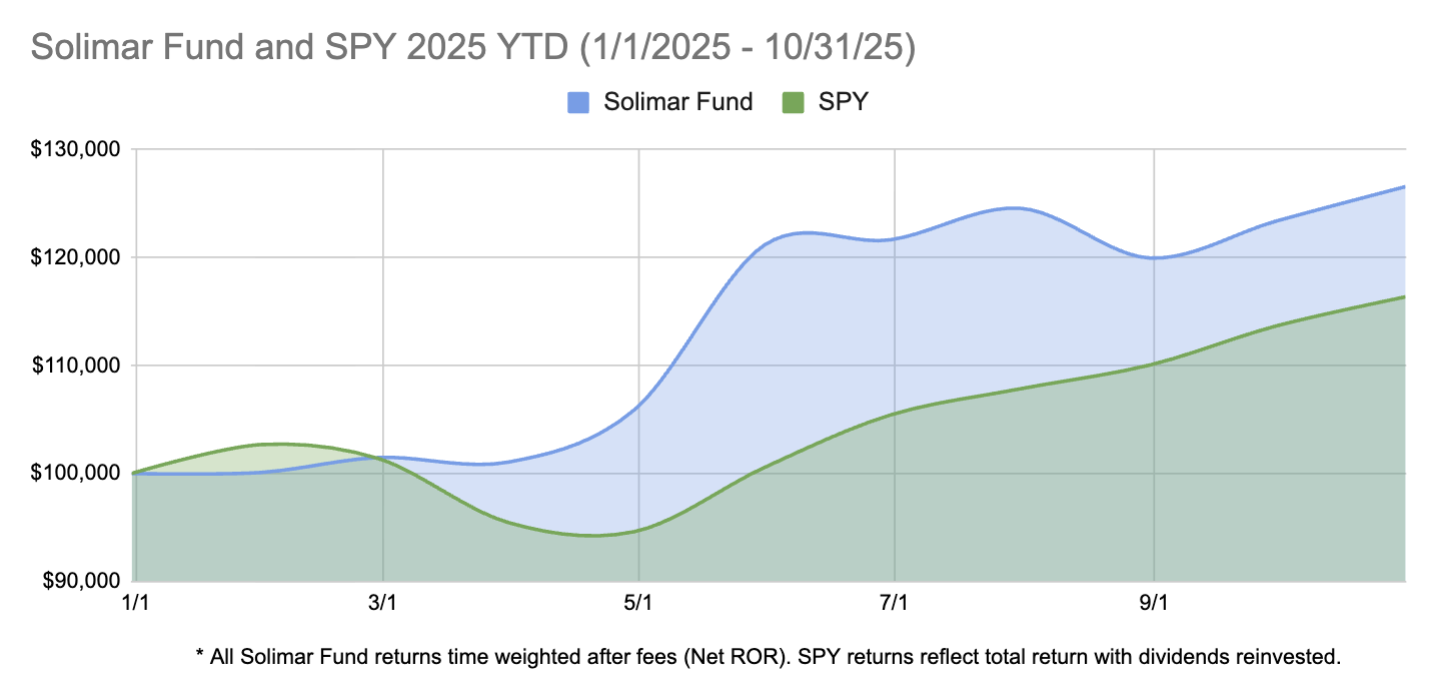Click the green SPY legend swatch

click(x=794, y=102)
